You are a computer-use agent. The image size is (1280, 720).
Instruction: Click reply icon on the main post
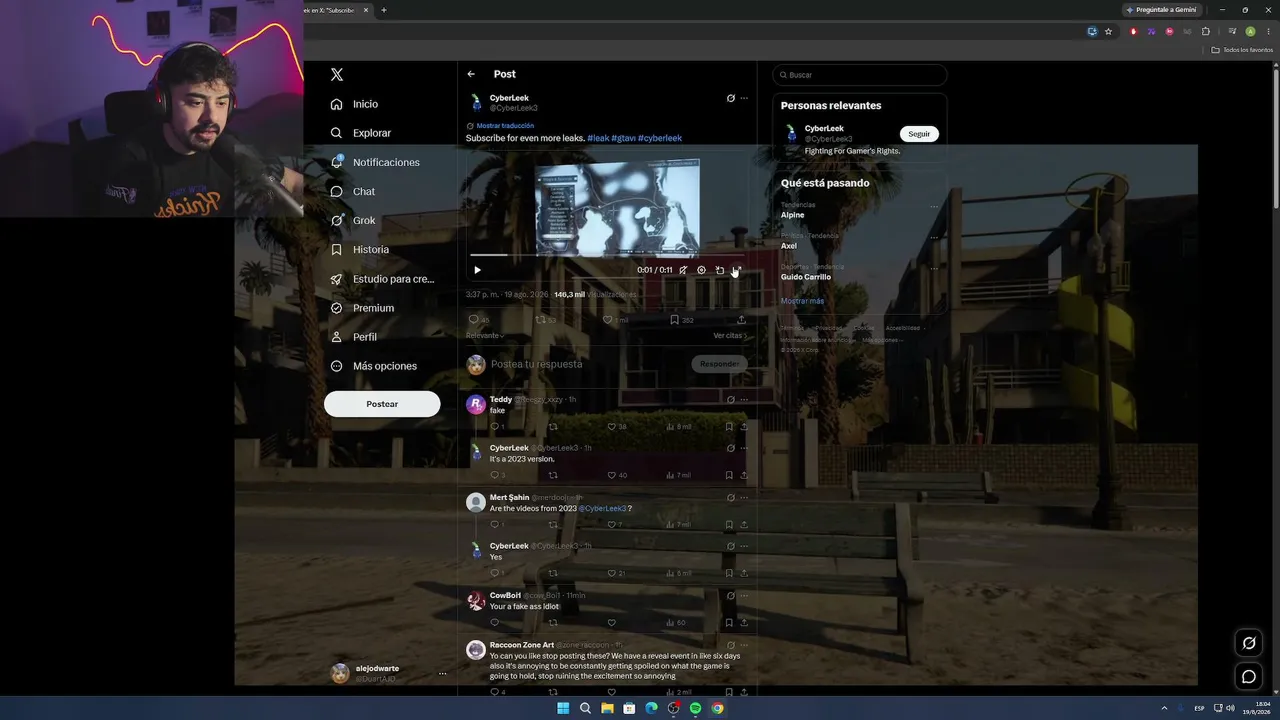pyautogui.click(x=474, y=320)
